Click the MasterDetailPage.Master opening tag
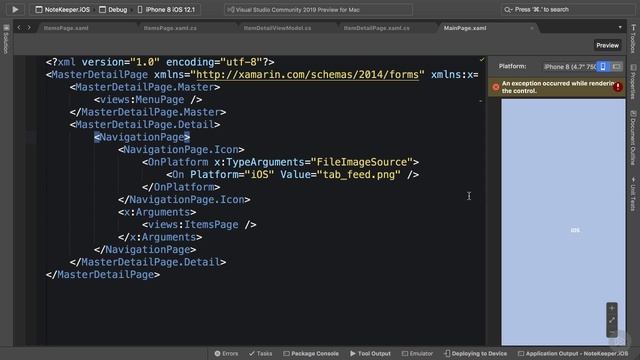 (145, 87)
